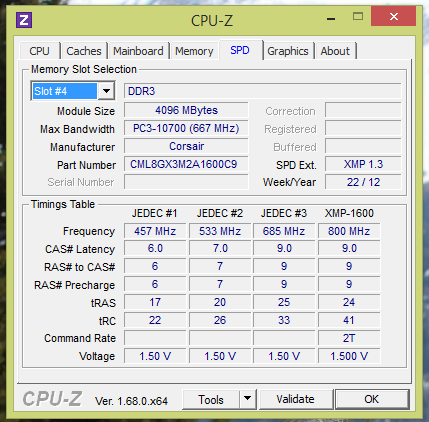Click the JEDEC #2 column header

click(x=220, y=213)
